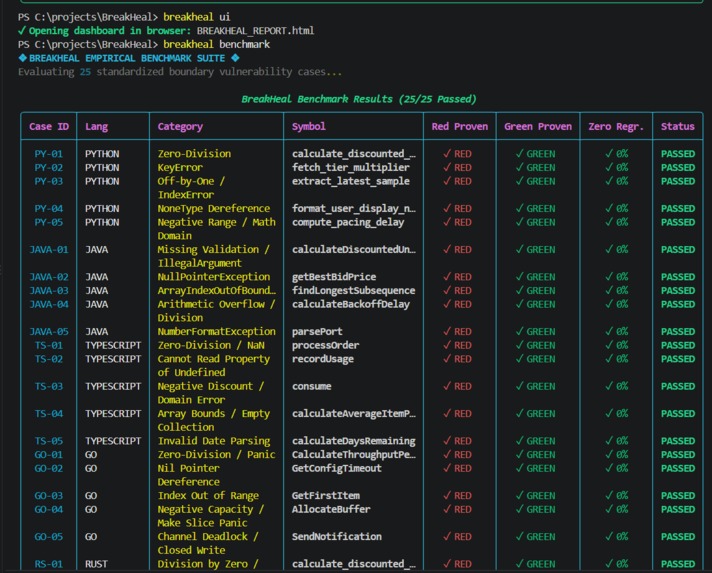Click the calculateDaysRemaining symbol
The image size is (712, 573).
pyautogui.click(x=353, y=441)
